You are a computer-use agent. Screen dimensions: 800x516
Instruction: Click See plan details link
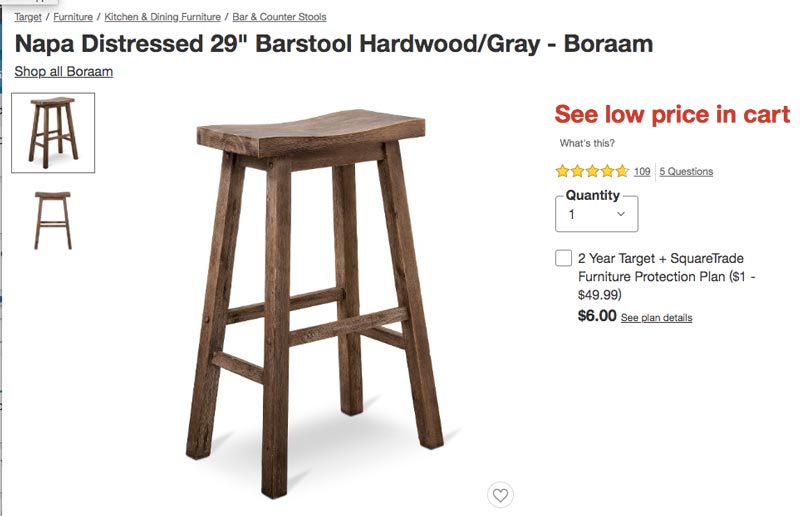tap(656, 318)
